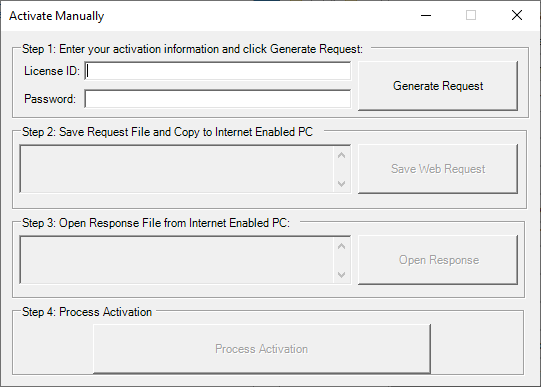The image size is (541, 387).
Task: Click the down arrow in the Step 2 scrollbar
Action: [x=342, y=183]
